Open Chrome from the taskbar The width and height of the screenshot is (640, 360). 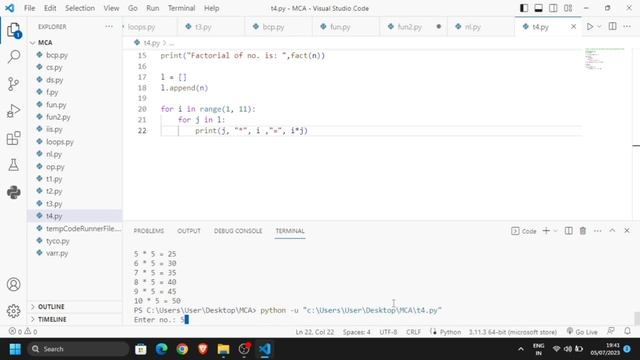tap(182, 349)
